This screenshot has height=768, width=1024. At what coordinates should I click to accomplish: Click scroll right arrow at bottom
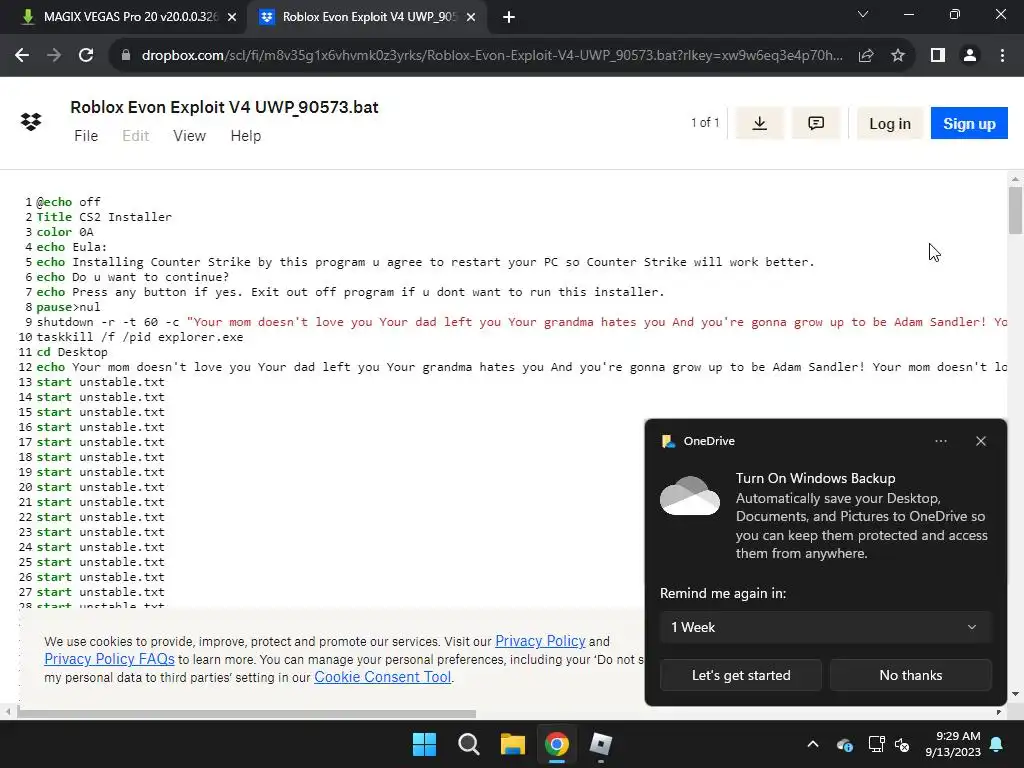(999, 712)
